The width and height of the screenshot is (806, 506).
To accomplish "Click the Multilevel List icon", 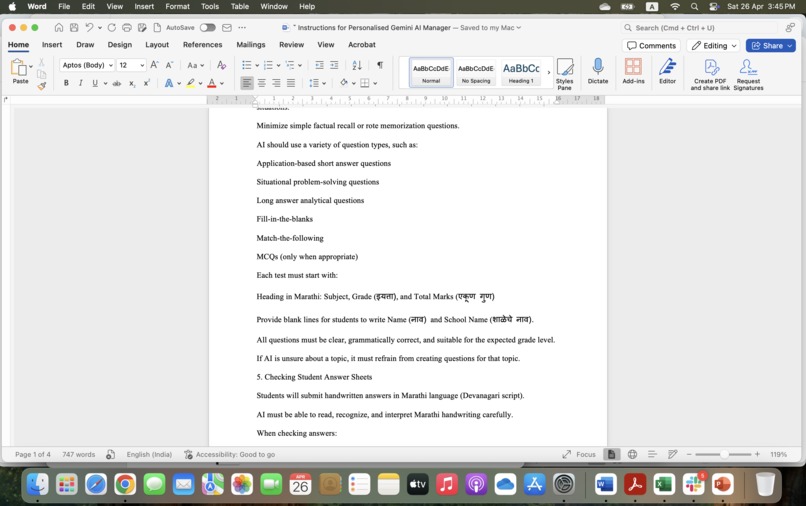I will (x=290, y=65).
